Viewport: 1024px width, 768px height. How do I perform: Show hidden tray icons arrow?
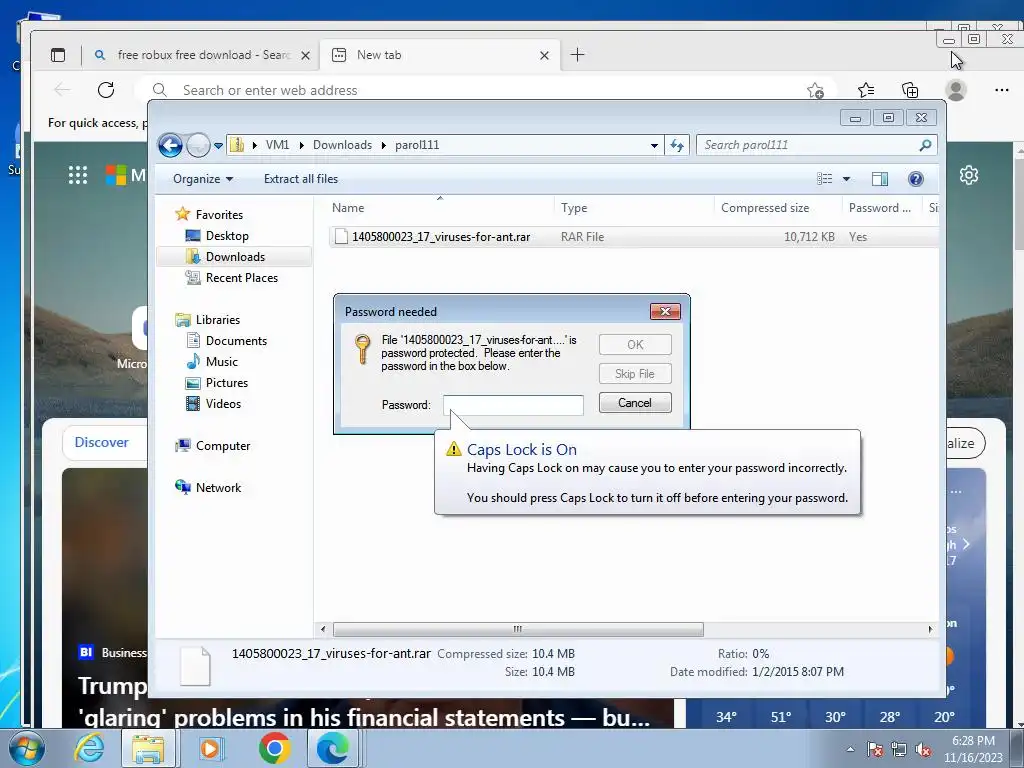tap(850, 749)
